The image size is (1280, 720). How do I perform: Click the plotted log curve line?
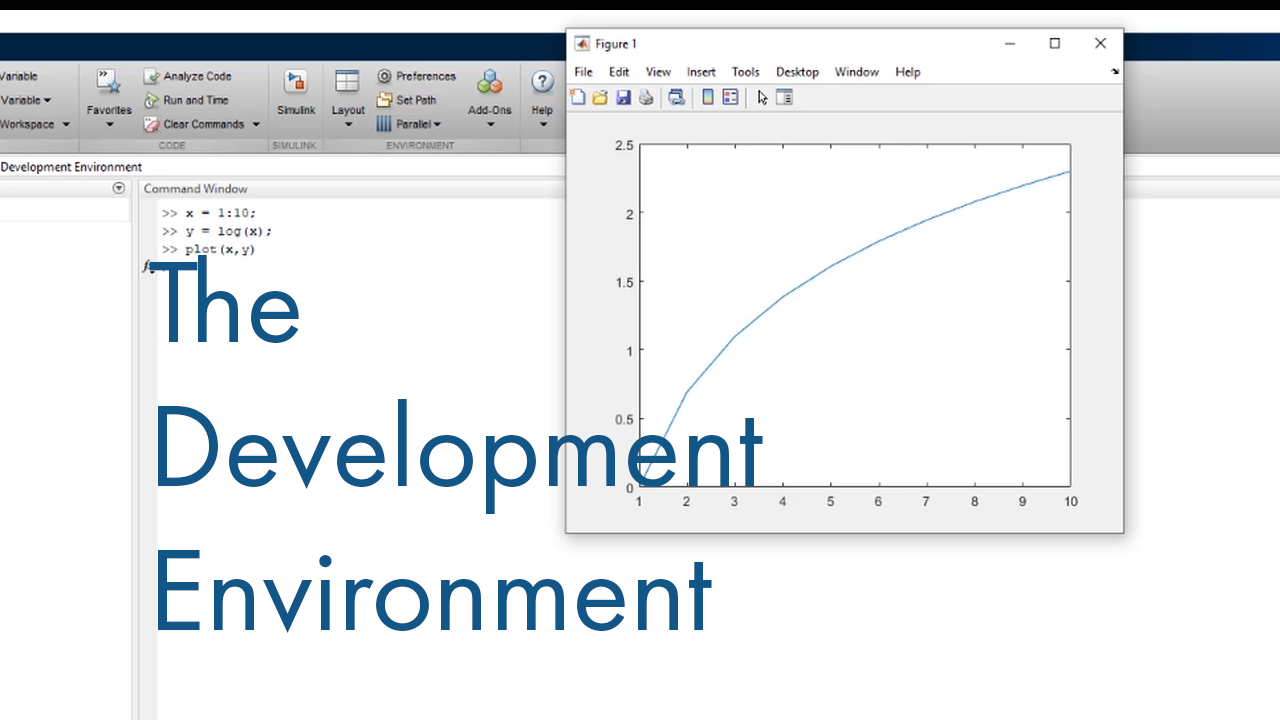click(x=830, y=265)
